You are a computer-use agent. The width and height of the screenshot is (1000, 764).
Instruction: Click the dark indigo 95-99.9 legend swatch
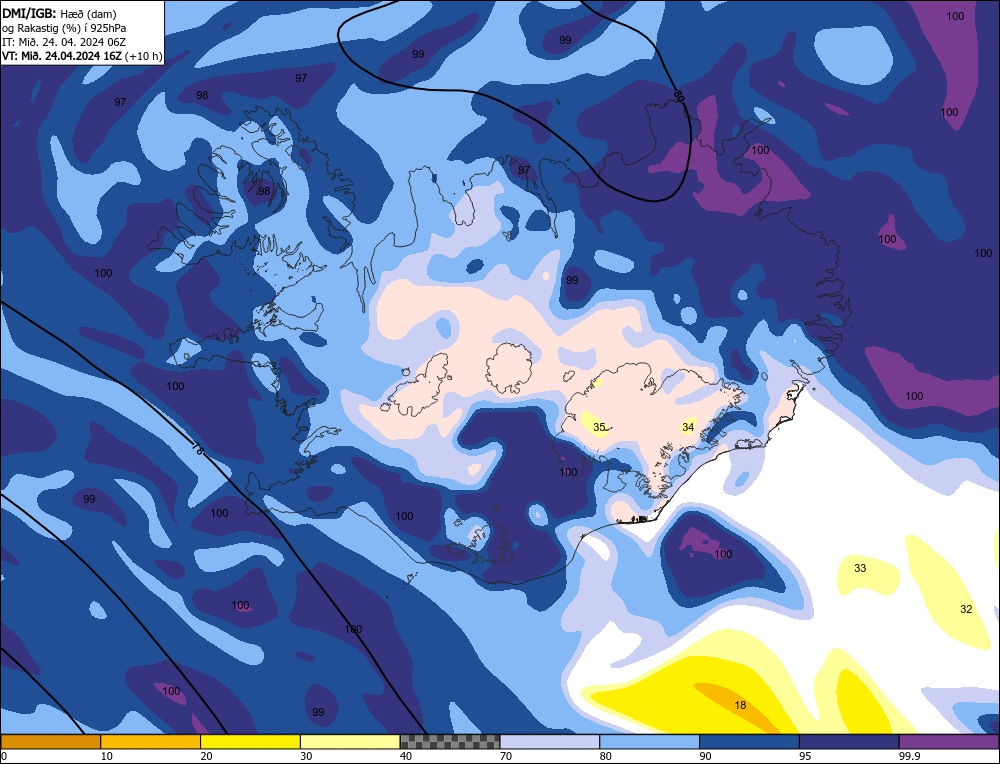849,742
